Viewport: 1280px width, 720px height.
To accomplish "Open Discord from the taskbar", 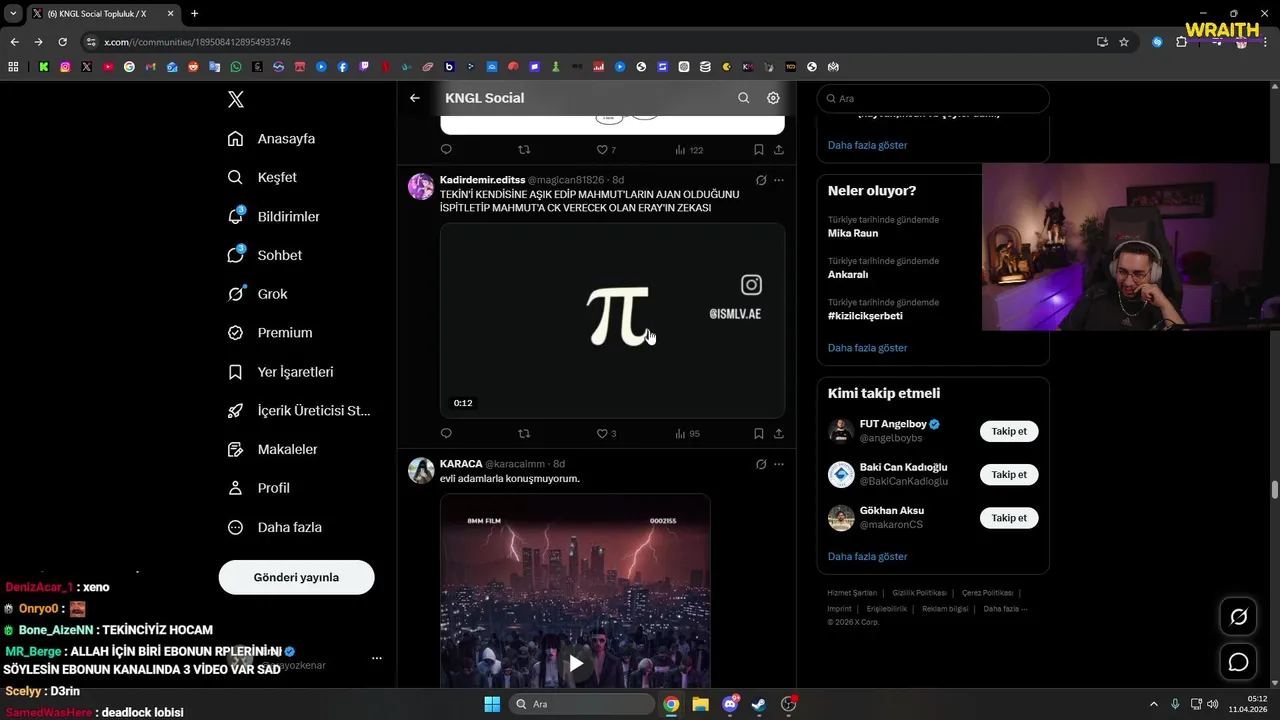I will [x=730, y=704].
